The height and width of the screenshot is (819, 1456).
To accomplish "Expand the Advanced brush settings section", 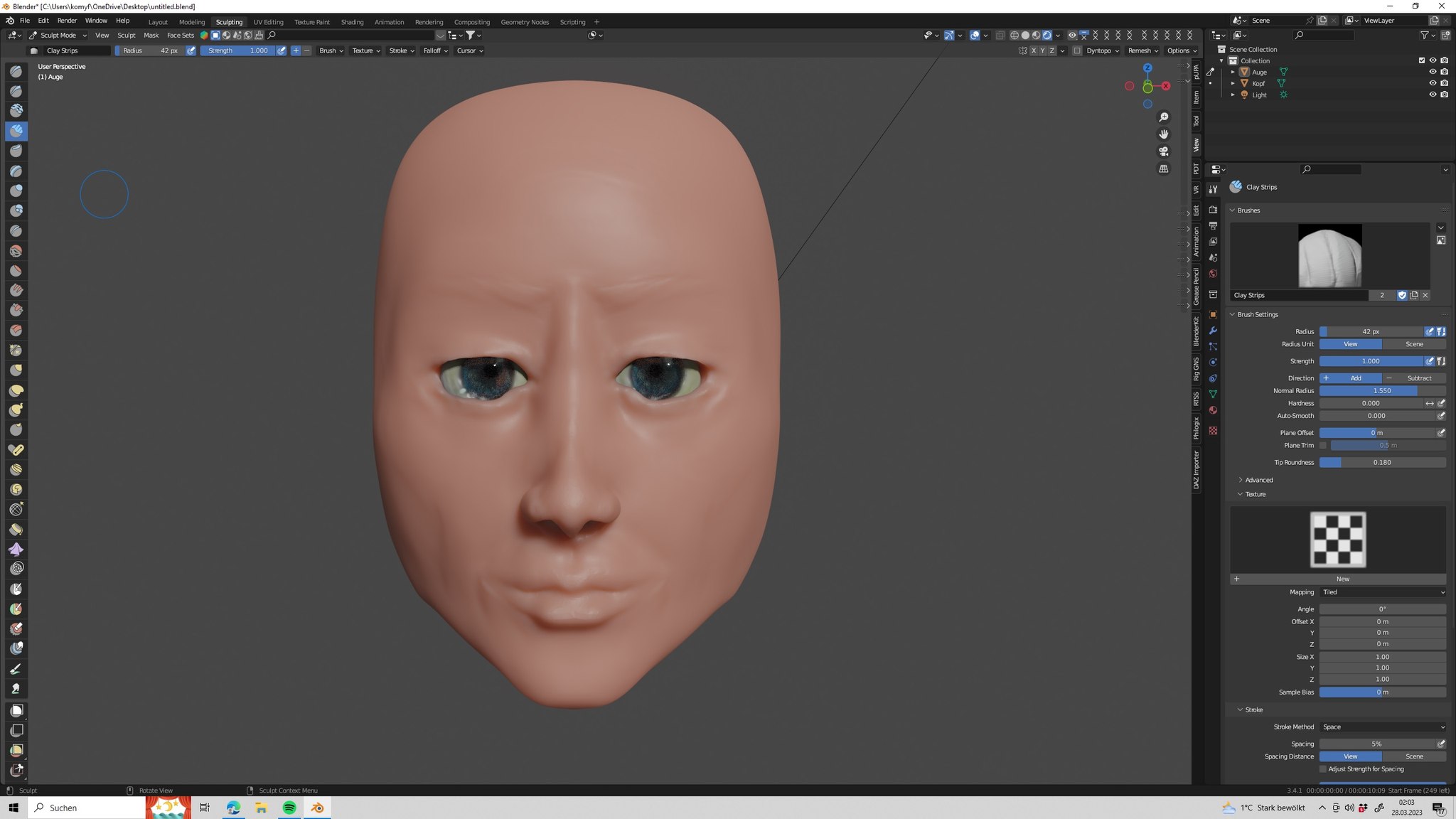I will click(x=1258, y=480).
